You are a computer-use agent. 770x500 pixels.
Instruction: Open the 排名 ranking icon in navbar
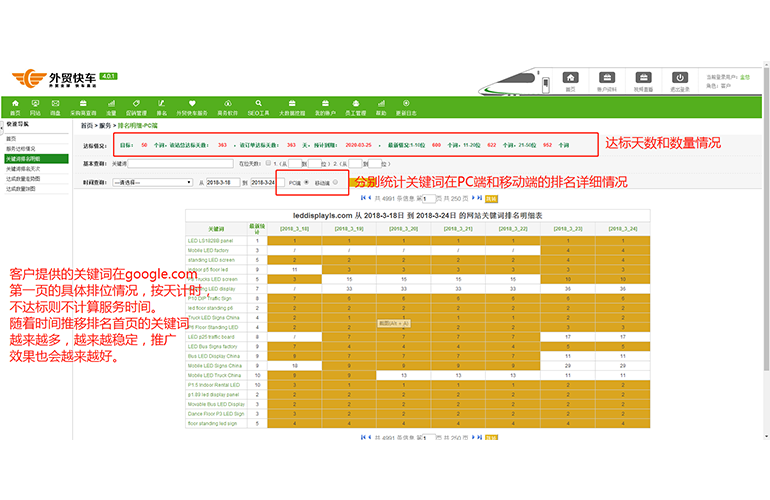[x=161, y=106]
